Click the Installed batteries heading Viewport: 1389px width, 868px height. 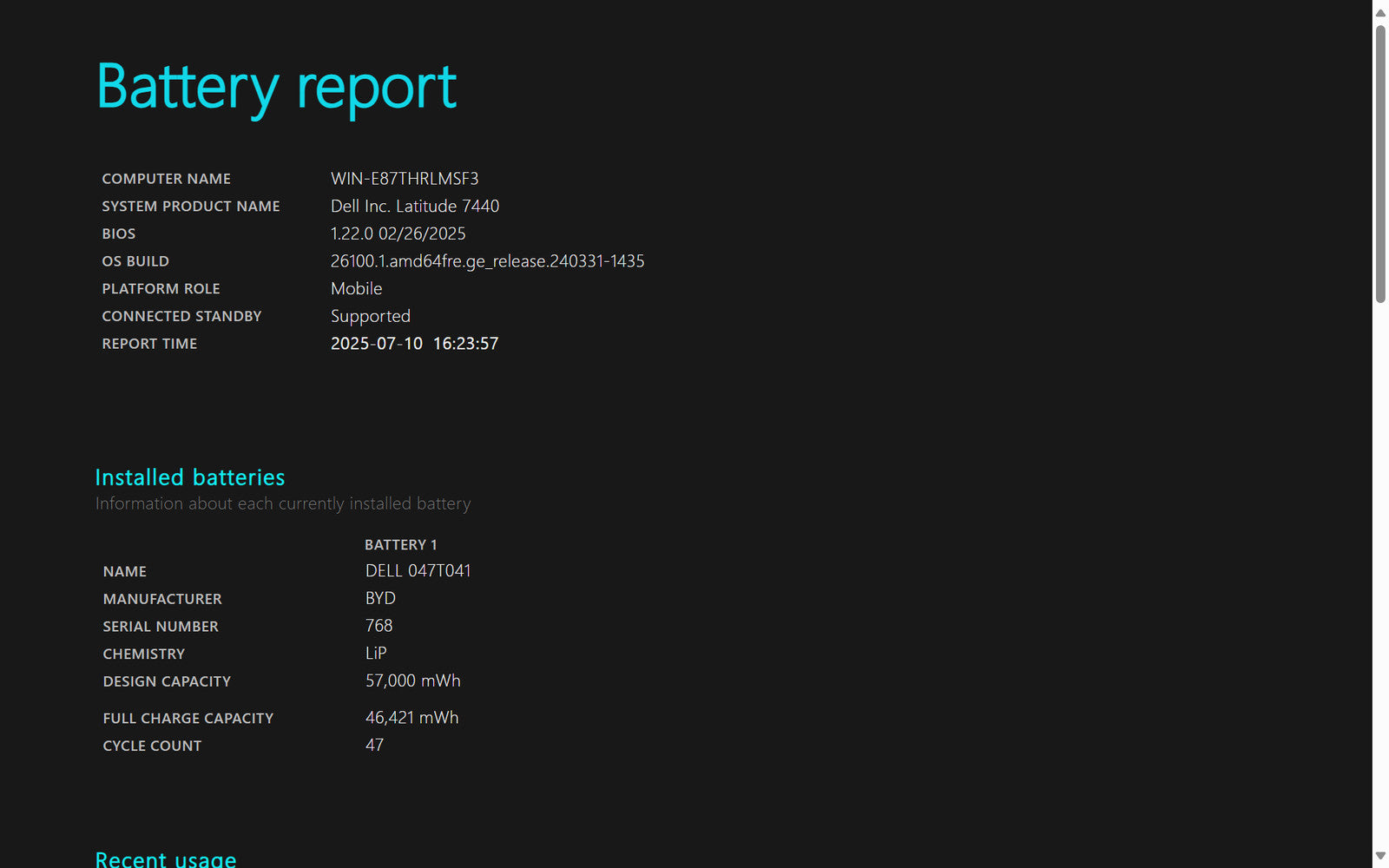[x=189, y=477]
